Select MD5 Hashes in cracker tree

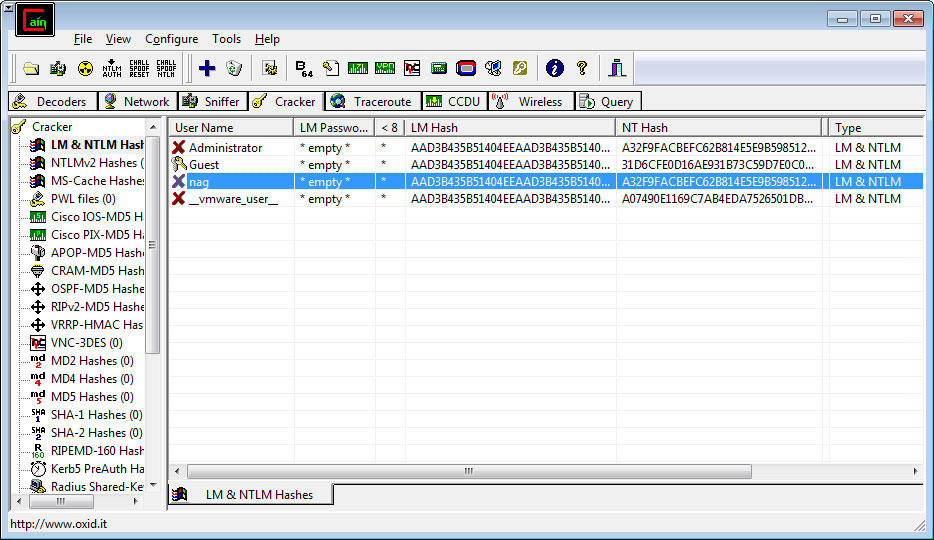91,397
